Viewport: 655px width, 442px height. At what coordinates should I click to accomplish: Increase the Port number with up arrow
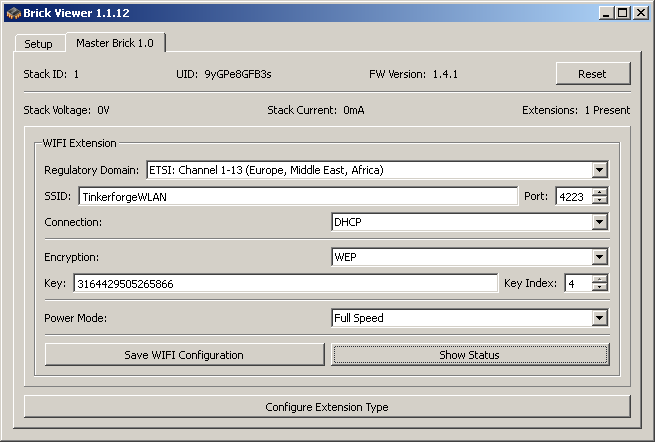pos(600,192)
